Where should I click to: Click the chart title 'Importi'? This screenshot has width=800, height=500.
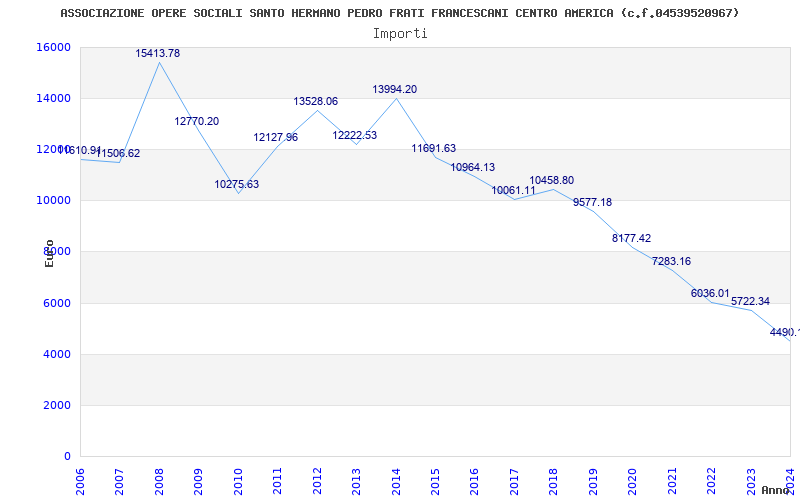[x=400, y=34]
